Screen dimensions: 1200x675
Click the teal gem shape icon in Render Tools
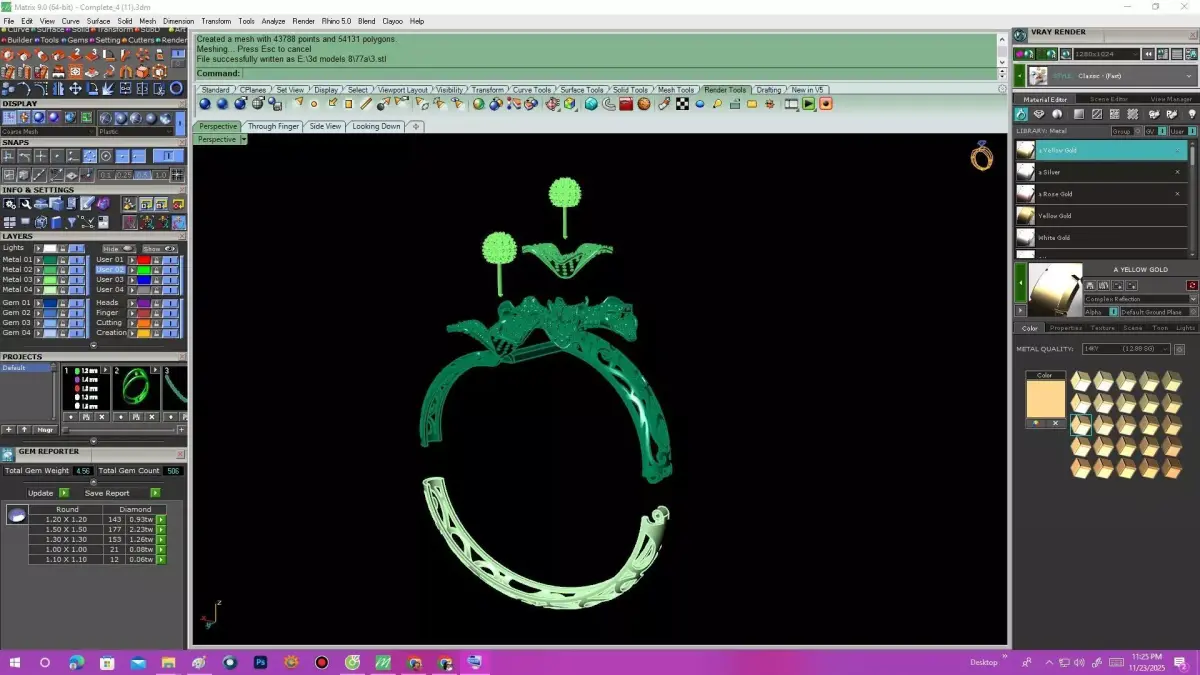click(591, 103)
